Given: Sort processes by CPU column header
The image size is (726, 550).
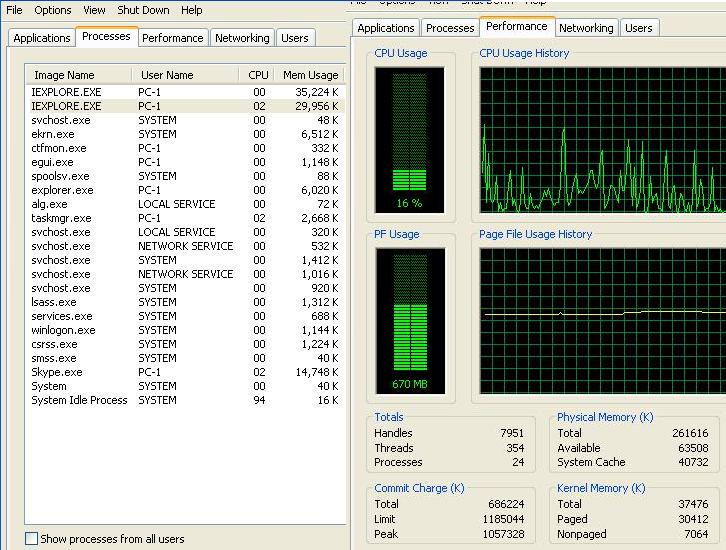Looking at the screenshot, I should tap(258, 75).
